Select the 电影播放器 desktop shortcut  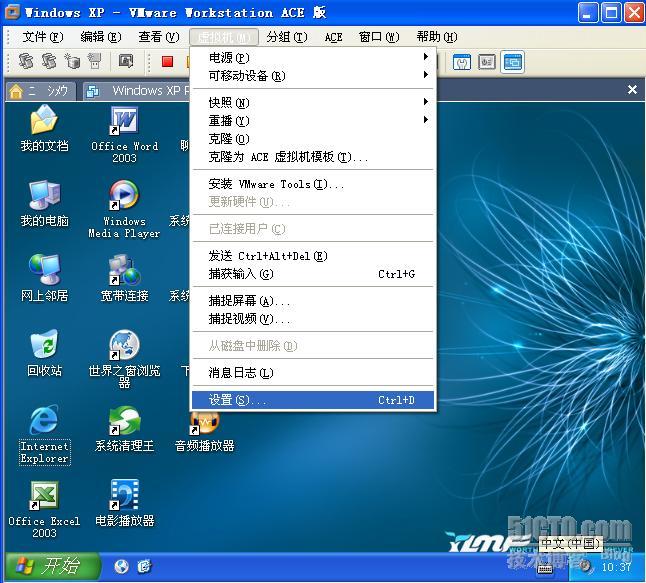point(124,503)
